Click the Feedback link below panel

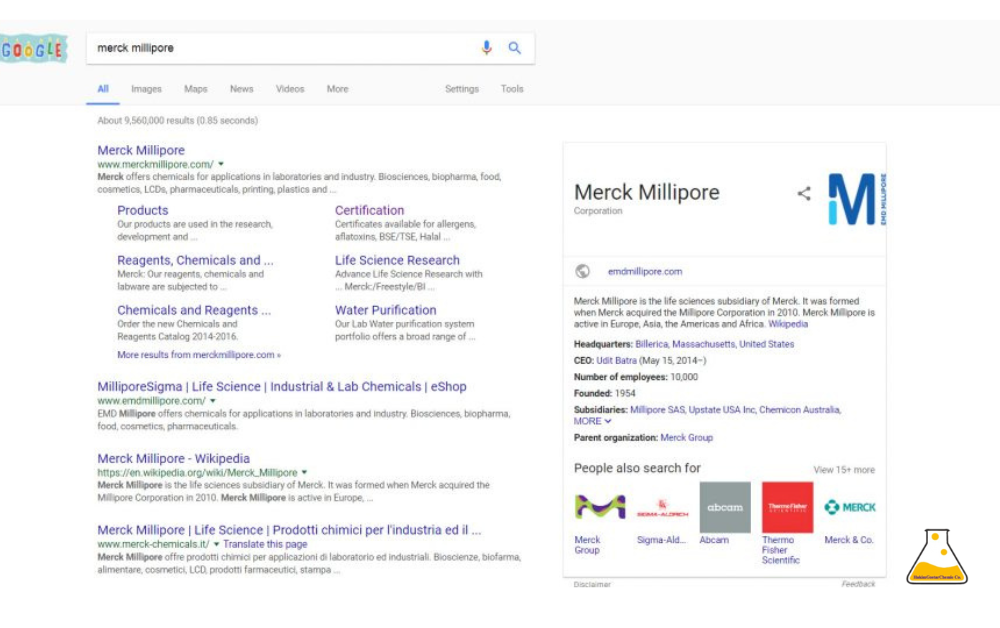tap(858, 583)
